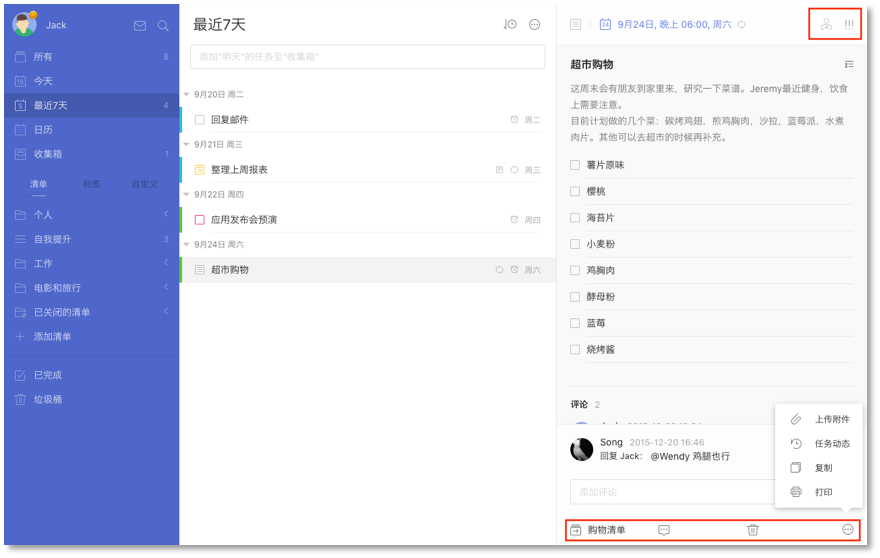Image resolution: width=880 pixels, height=558 pixels.
Task: Select 上传附件 from the popup menu
Action: click(831, 420)
